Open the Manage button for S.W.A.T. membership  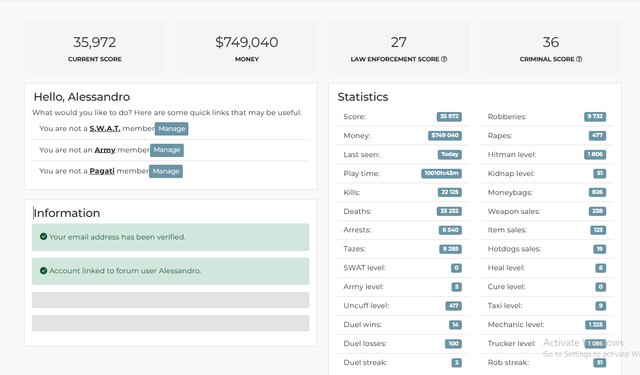click(x=171, y=129)
